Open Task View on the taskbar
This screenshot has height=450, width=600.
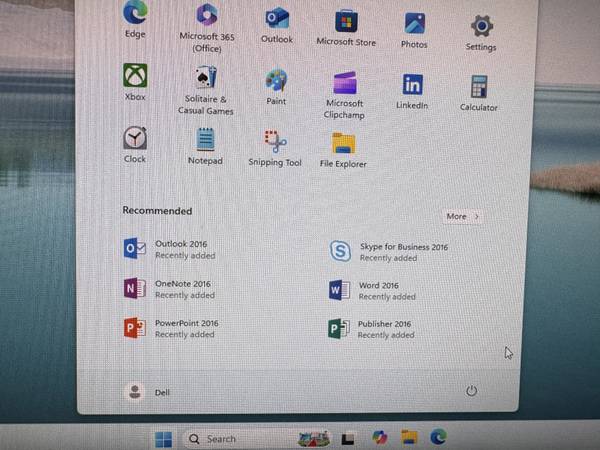(x=348, y=439)
